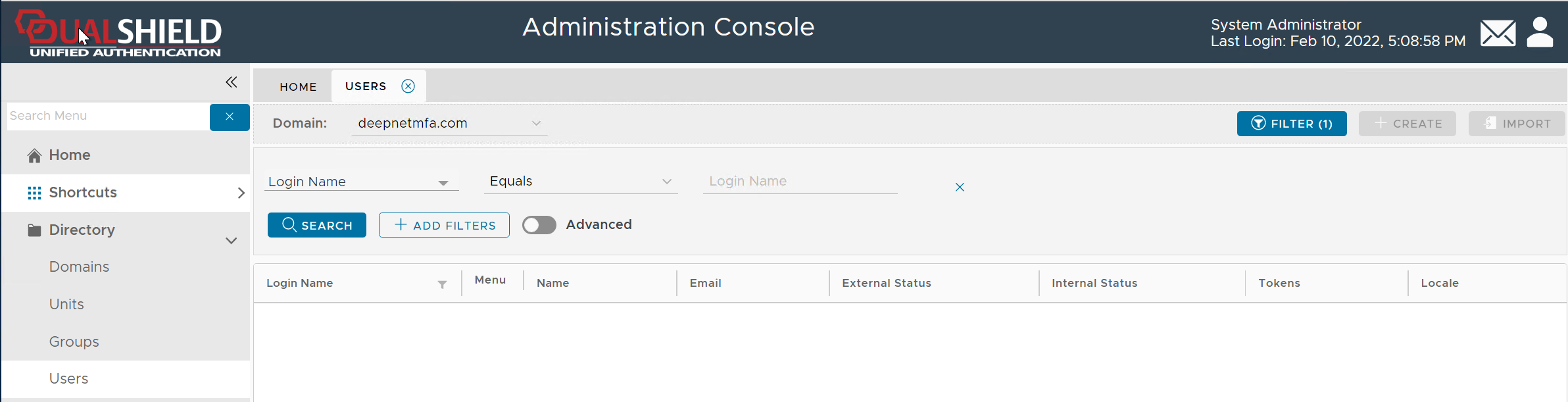Open the mail envelope icon
1568x402 pixels.
(x=1498, y=33)
